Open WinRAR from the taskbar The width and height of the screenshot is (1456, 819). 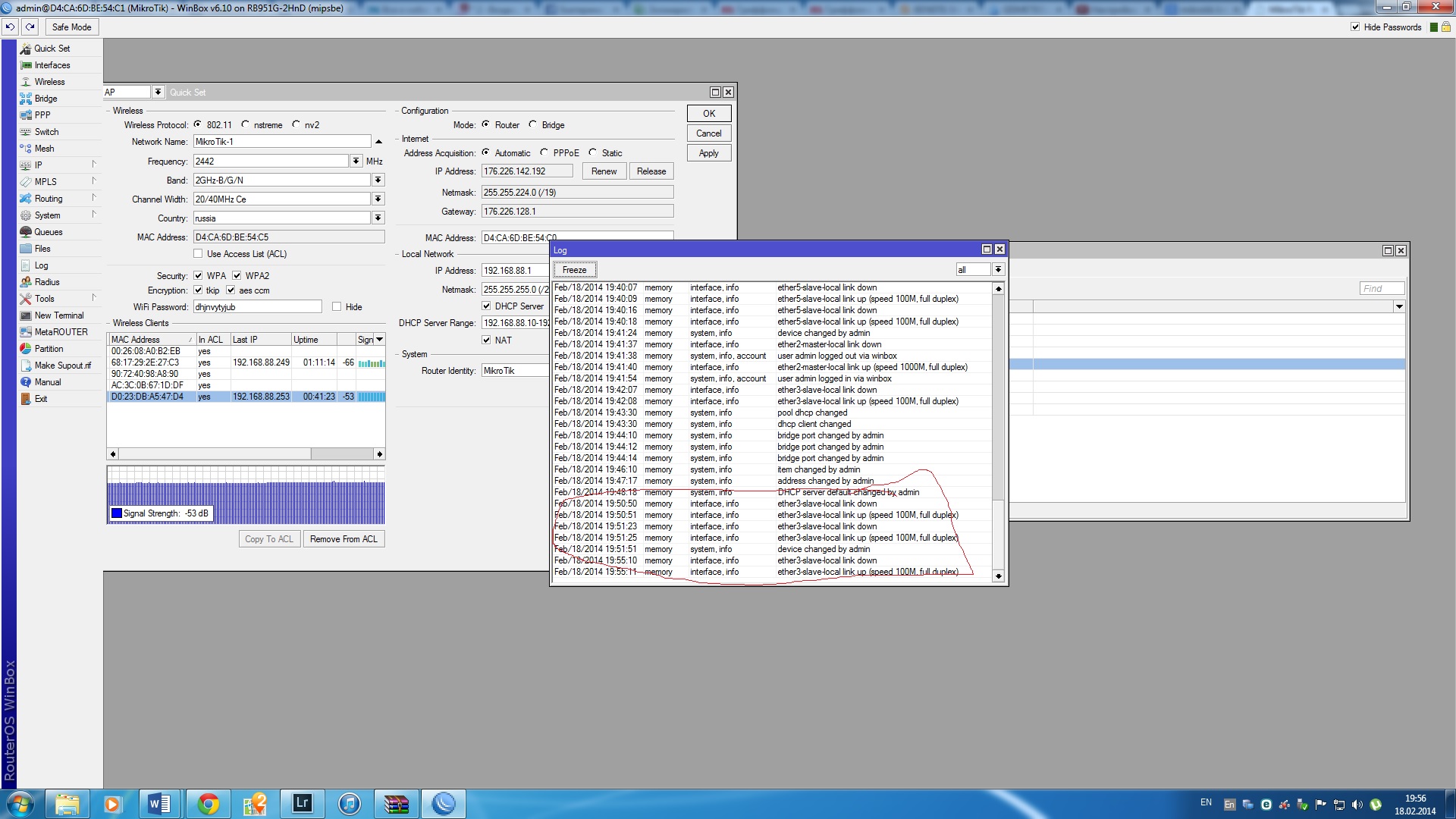click(397, 804)
